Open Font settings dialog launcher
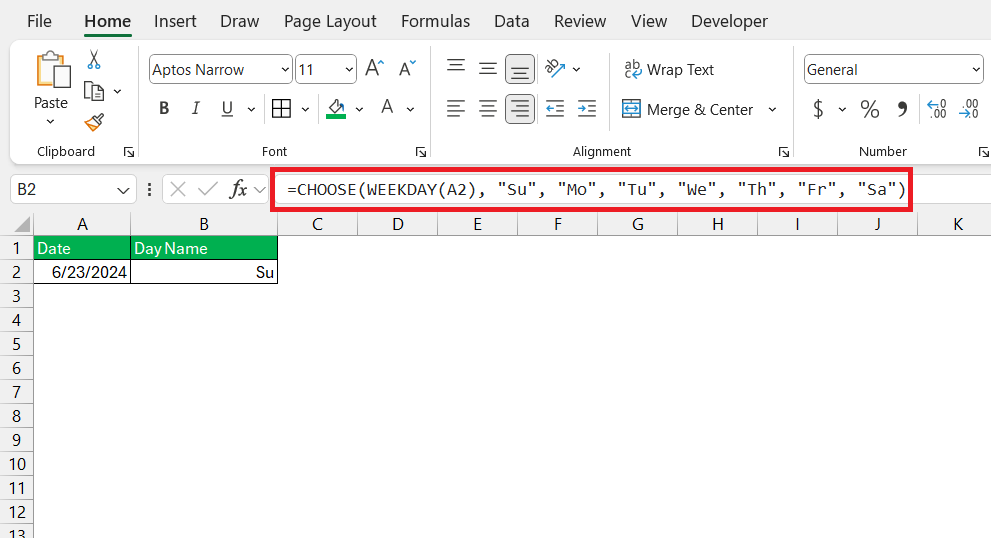This screenshot has height=538, width=991. pos(421,152)
